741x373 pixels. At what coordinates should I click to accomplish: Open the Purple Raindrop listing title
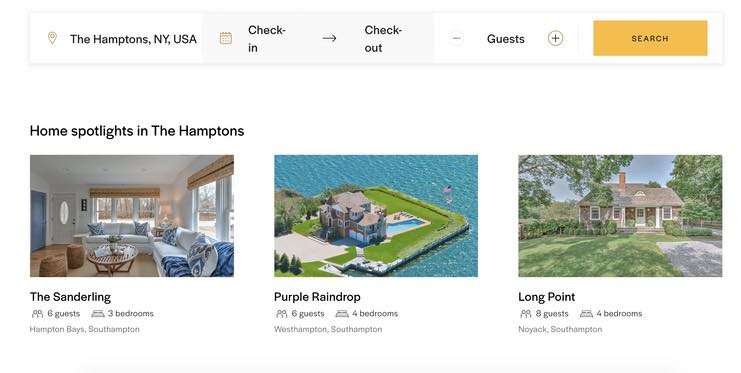[x=317, y=297]
